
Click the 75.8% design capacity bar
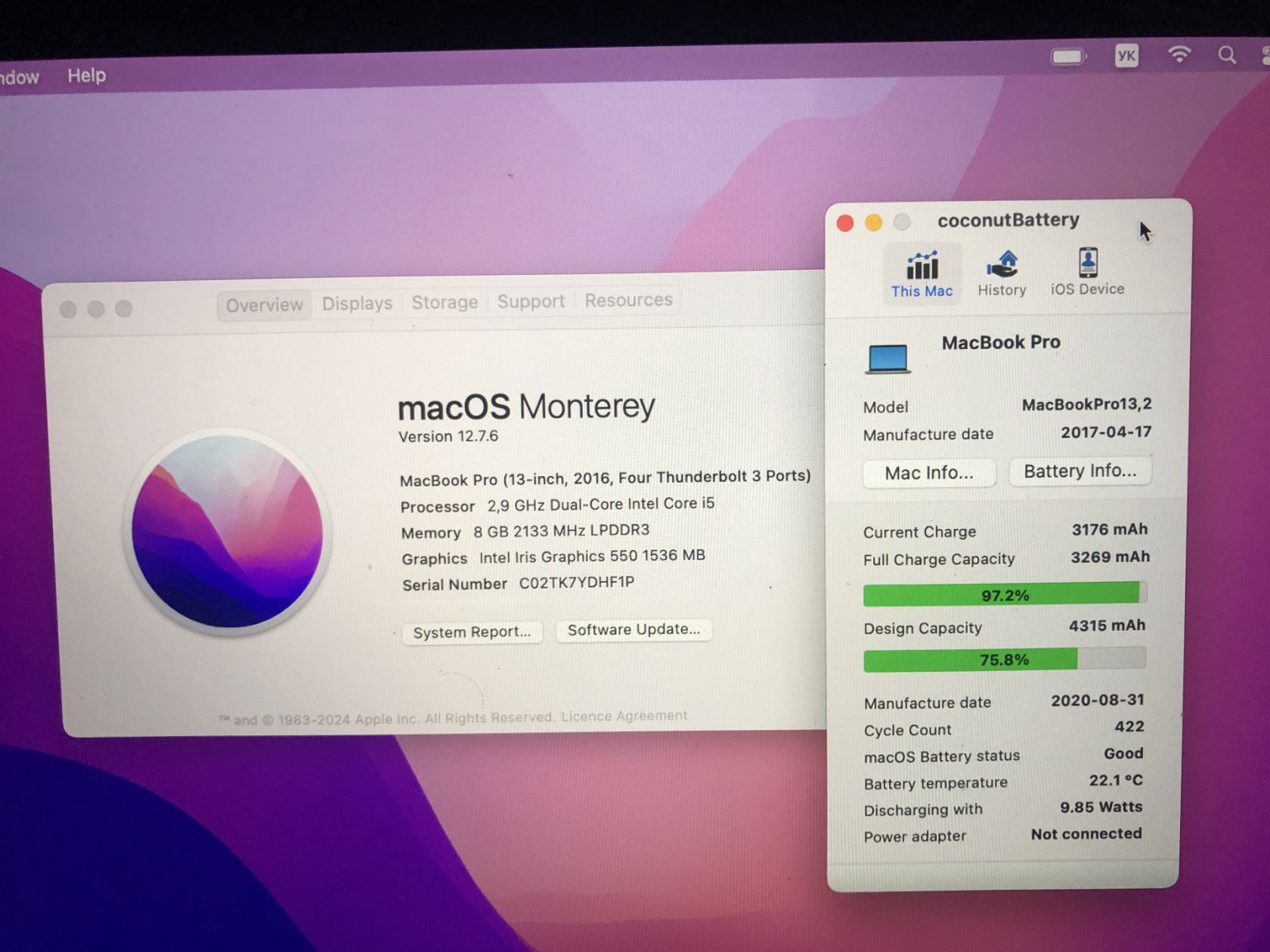point(1005,659)
